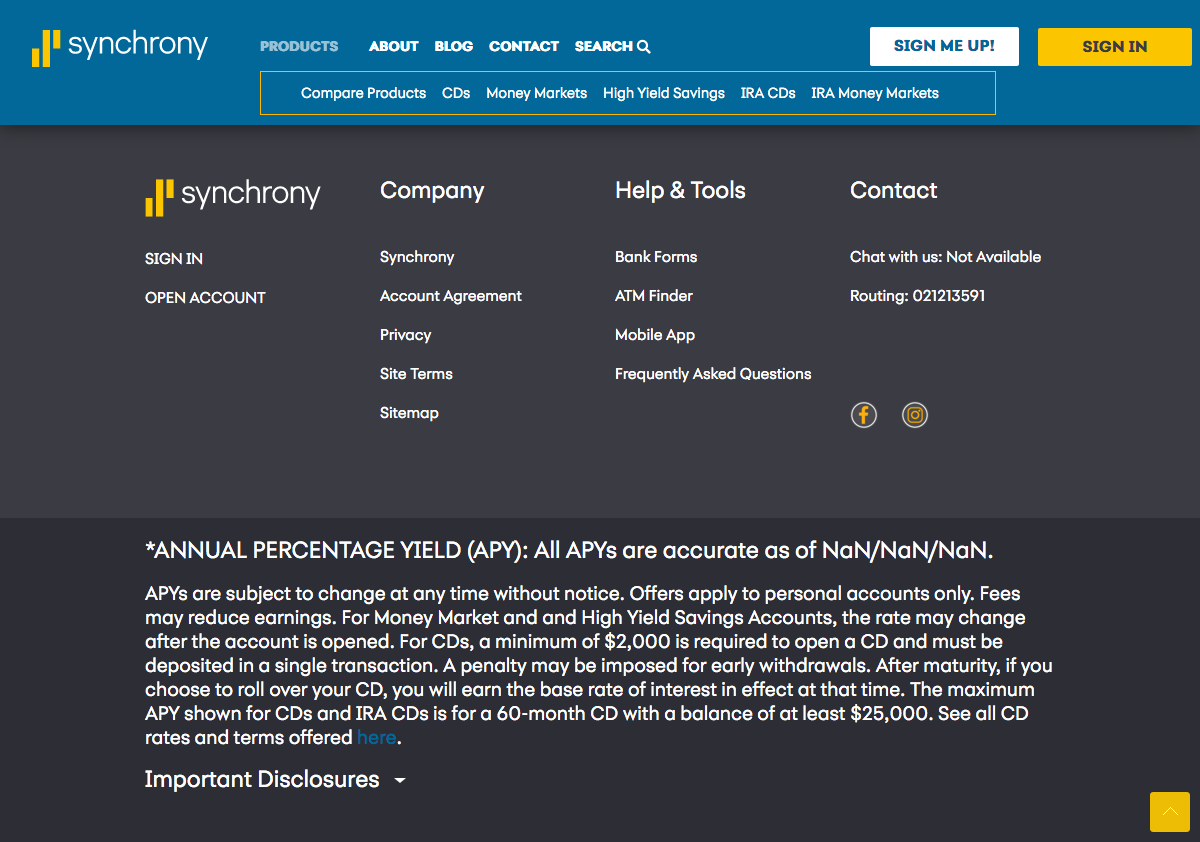The image size is (1200, 842).
Task: Expand the Important Disclosures section
Action: tap(275, 780)
